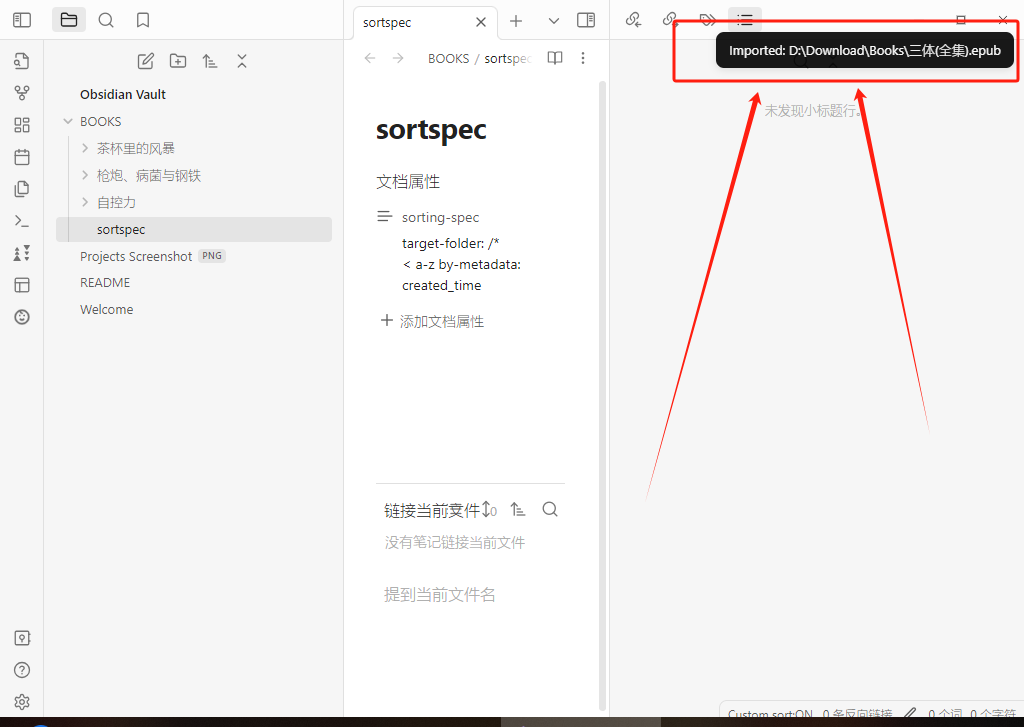Create a new note in file explorer
The width and height of the screenshot is (1024, 727).
[x=146, y=61]
